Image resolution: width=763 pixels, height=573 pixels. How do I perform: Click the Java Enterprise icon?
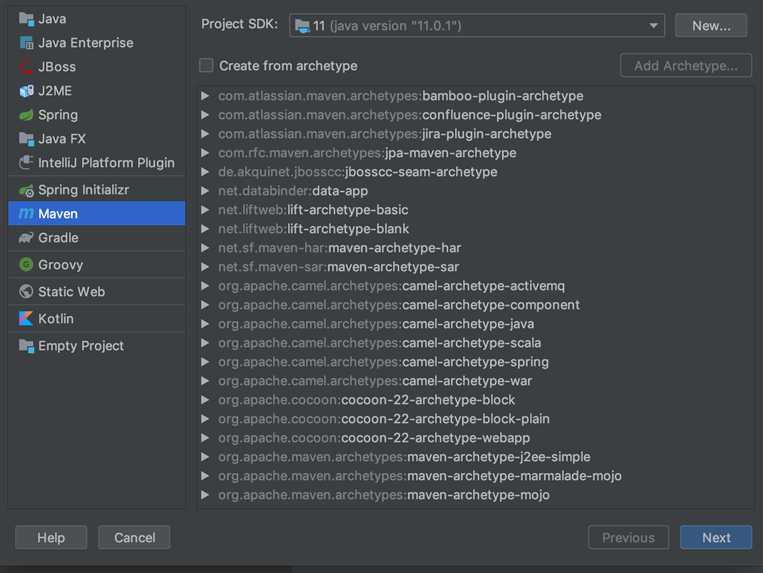point(26,43)
